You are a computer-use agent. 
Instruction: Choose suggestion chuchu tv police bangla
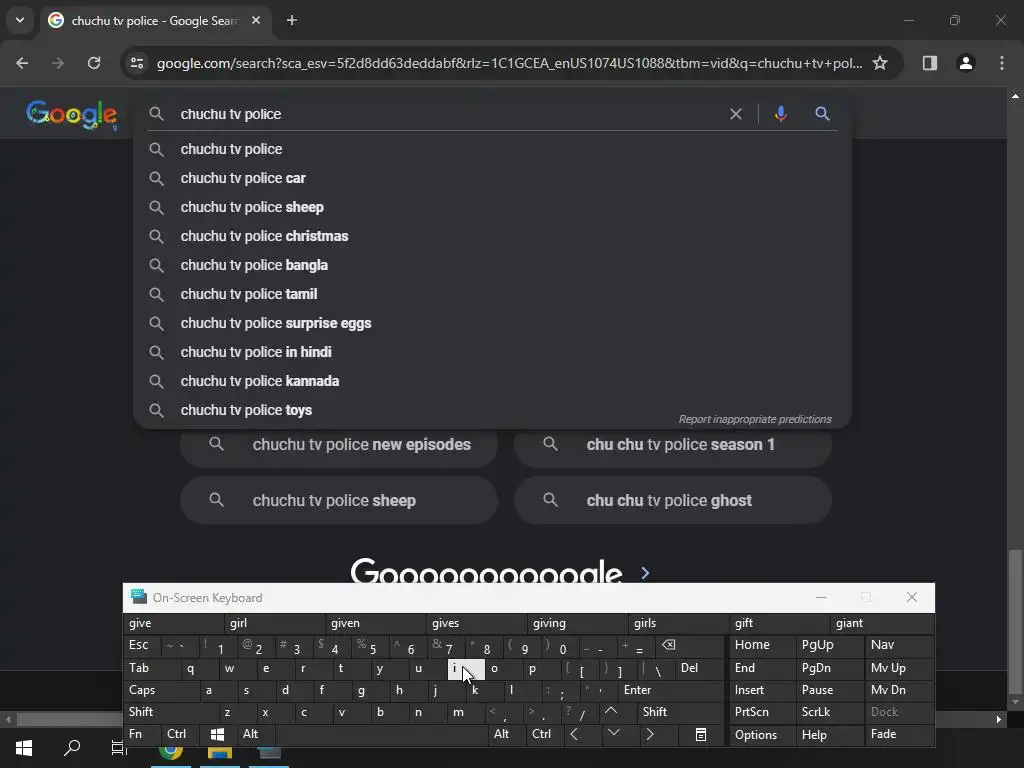click(492, 265)
